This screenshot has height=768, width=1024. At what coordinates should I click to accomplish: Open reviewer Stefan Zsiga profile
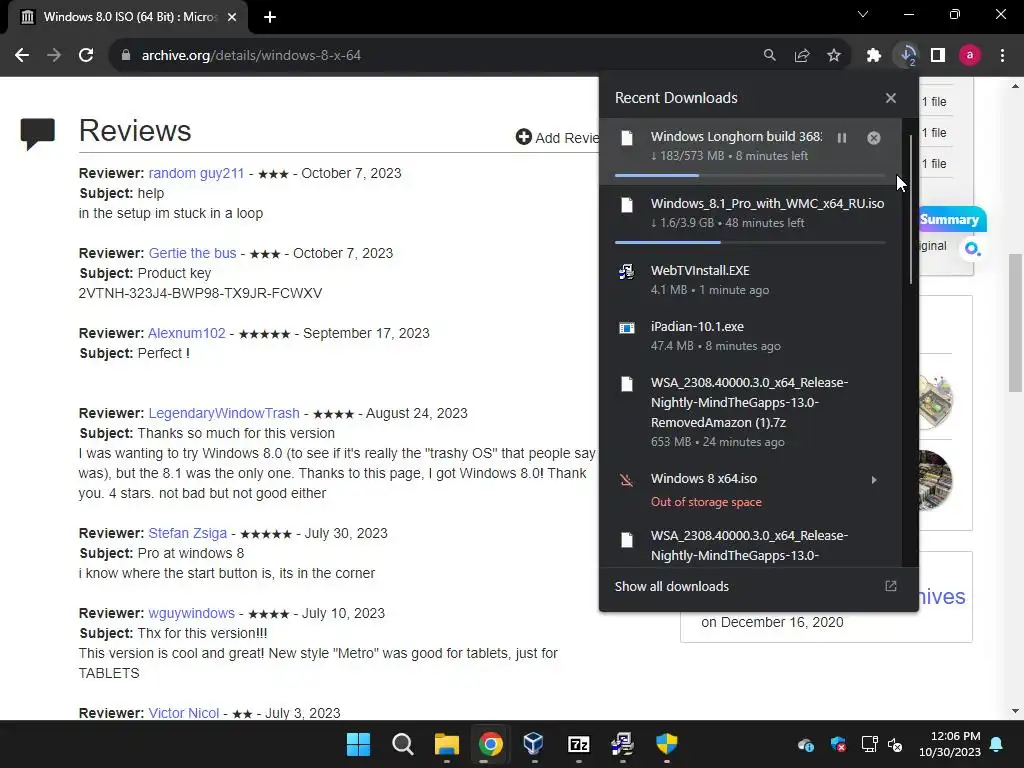(x=187, y=533)
